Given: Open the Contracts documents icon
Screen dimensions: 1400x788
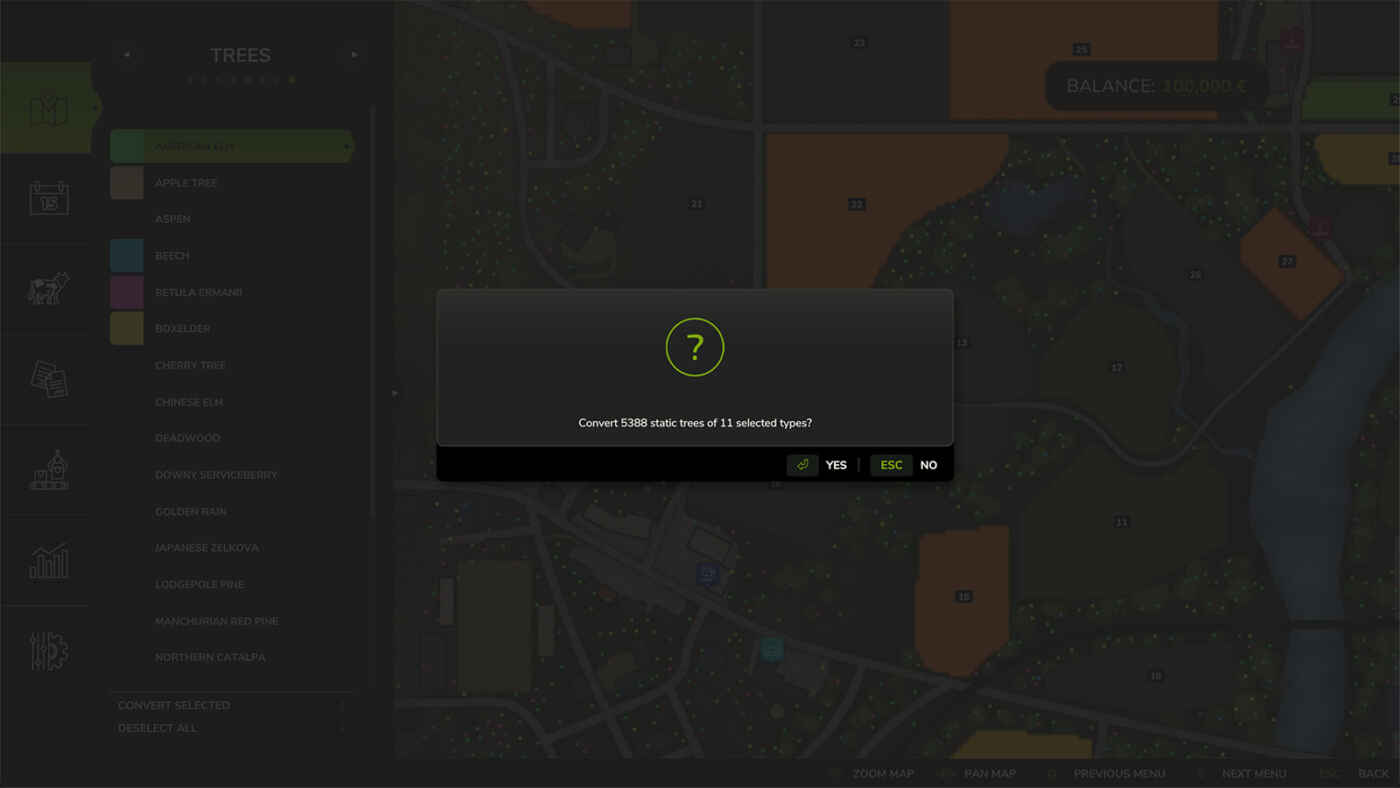Looking at the screenshot, I should [x=48, y=379].
